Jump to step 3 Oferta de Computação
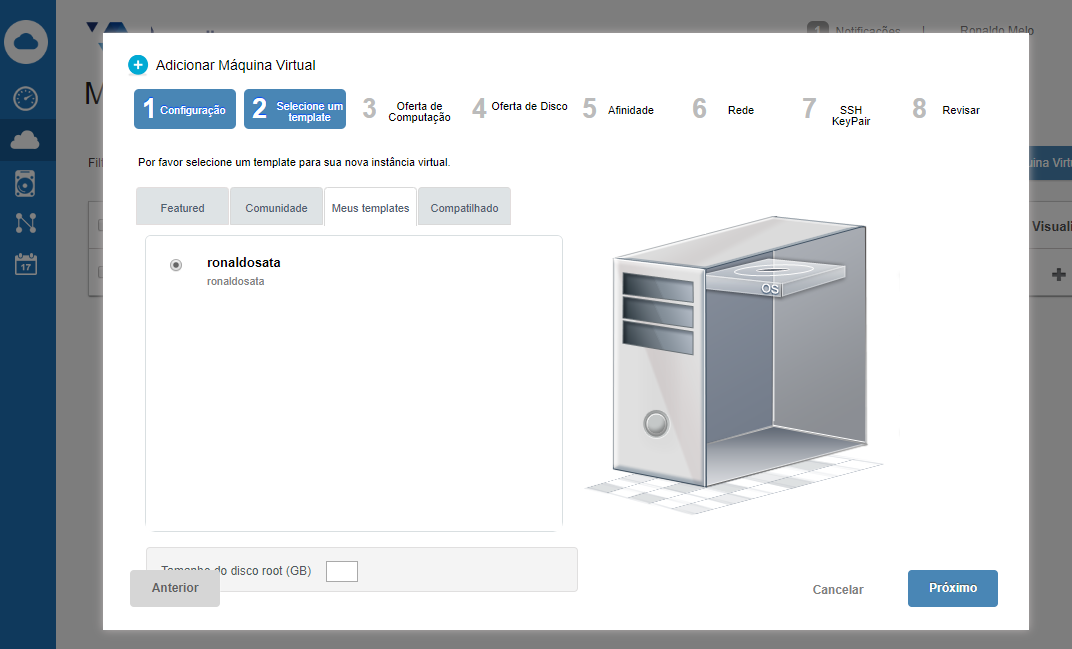This screenshot has width=1072, height=649. (408, 110)
